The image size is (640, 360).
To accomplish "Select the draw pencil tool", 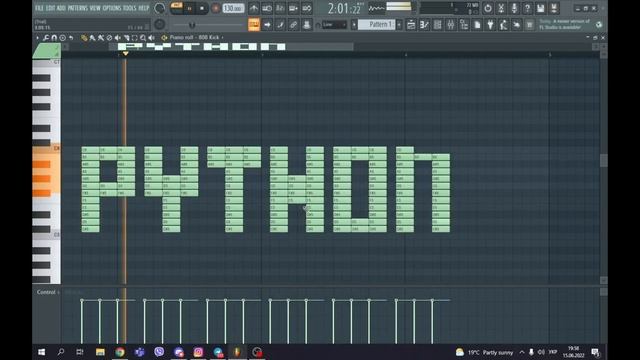I will click(x=84, y=38).
